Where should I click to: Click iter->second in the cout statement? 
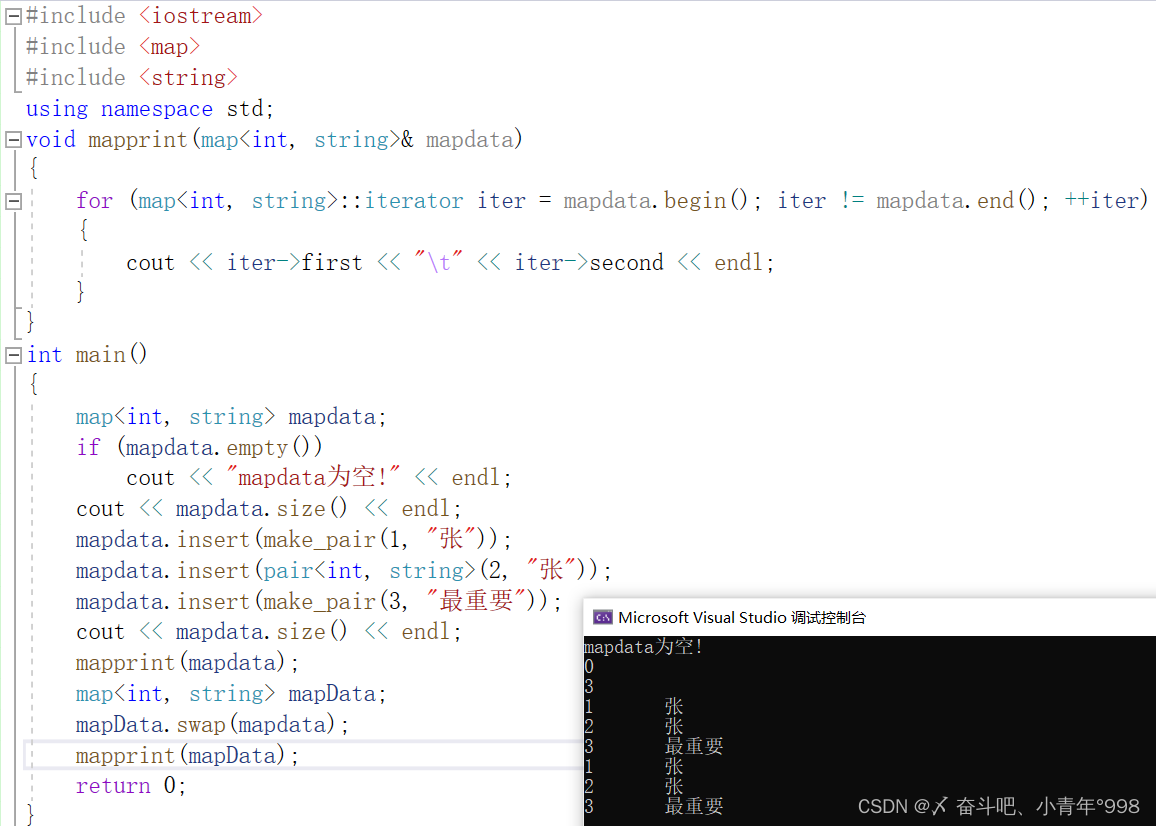[x=589, y=263]
